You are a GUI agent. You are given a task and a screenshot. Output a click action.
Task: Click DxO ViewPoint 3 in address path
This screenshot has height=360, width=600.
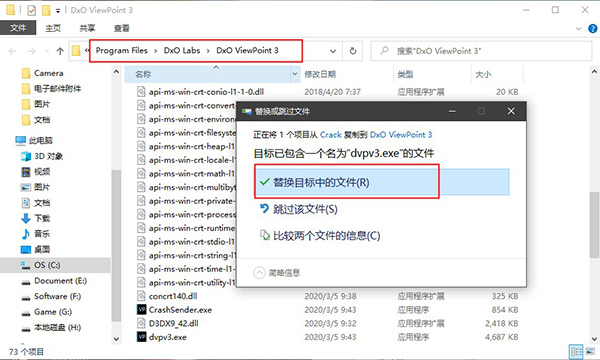[x=247, y=50]
